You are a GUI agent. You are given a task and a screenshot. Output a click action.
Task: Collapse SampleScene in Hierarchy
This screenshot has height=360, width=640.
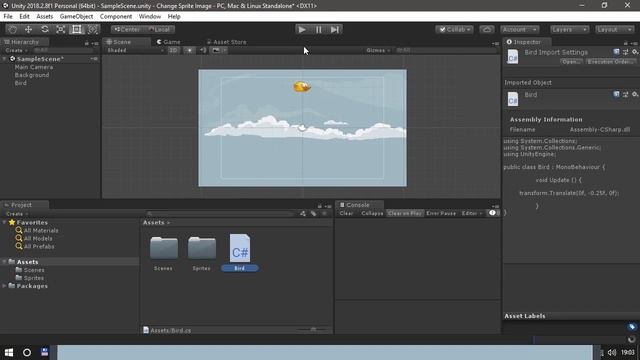pos(4,59)
